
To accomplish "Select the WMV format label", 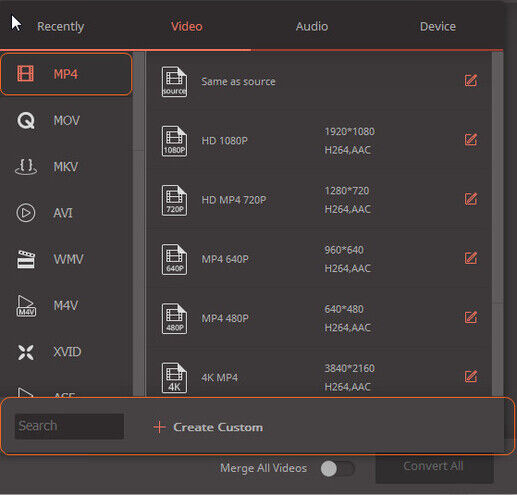I will 68,259.
